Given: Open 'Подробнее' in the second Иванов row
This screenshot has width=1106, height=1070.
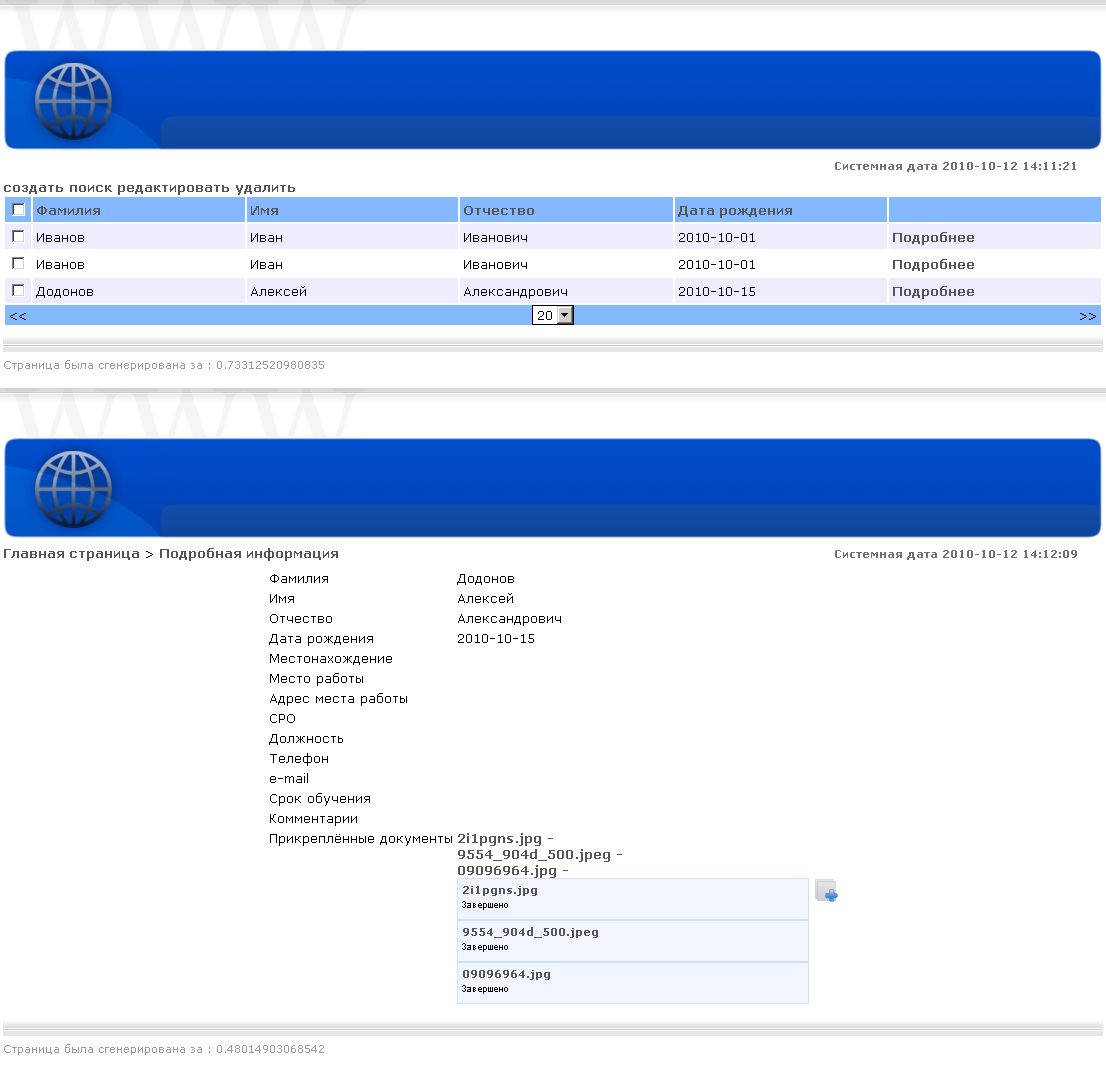Looking at the screenshot, I should point(933,265).
